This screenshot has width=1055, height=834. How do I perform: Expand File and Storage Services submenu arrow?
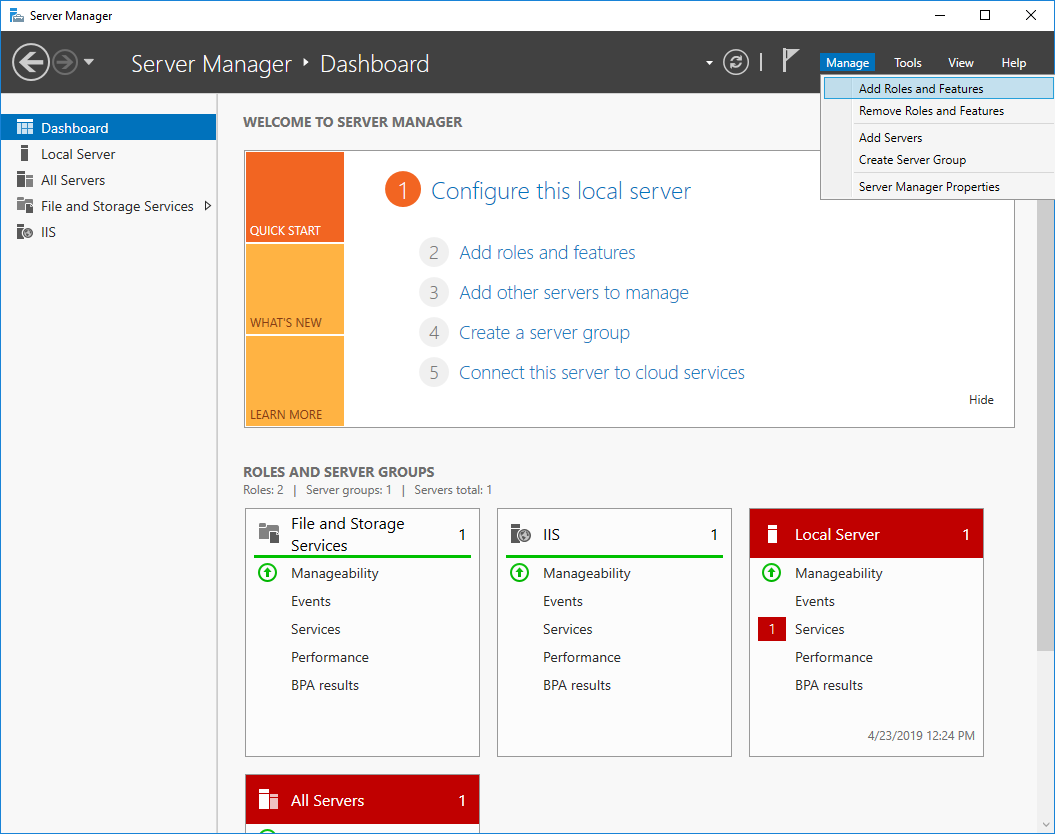click(208, 206)
